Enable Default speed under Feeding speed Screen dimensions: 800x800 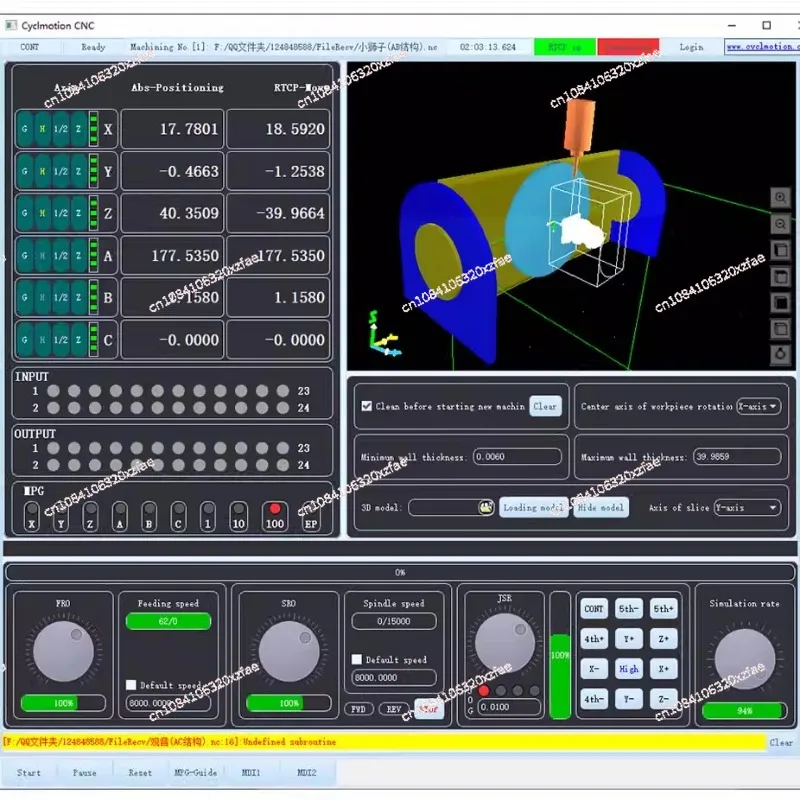(x=131, y=685)
